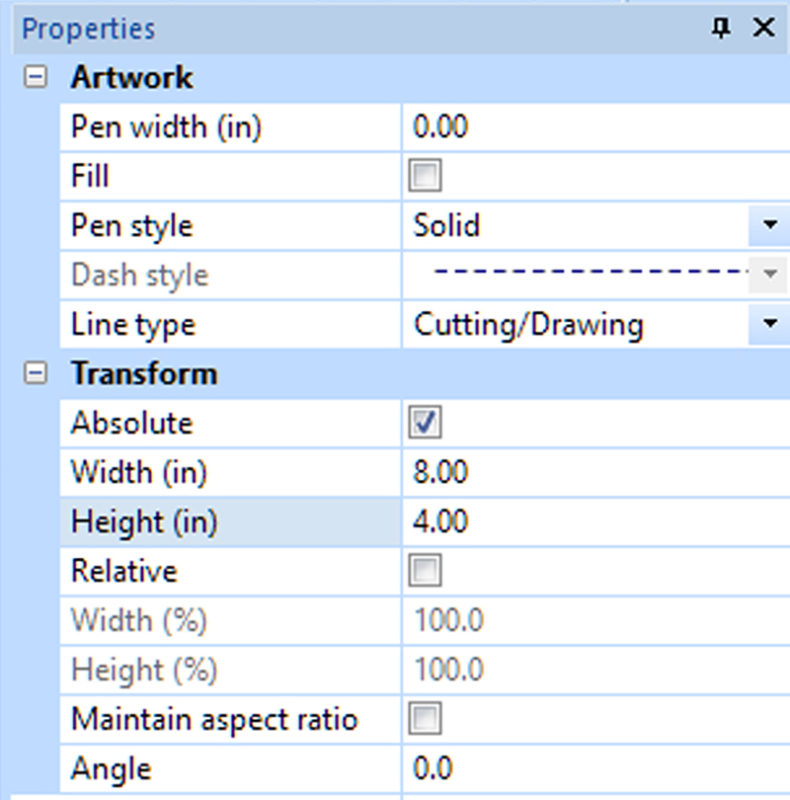Pin the Properties panel
Screen dimensions: 790x800
pos(721,28)
